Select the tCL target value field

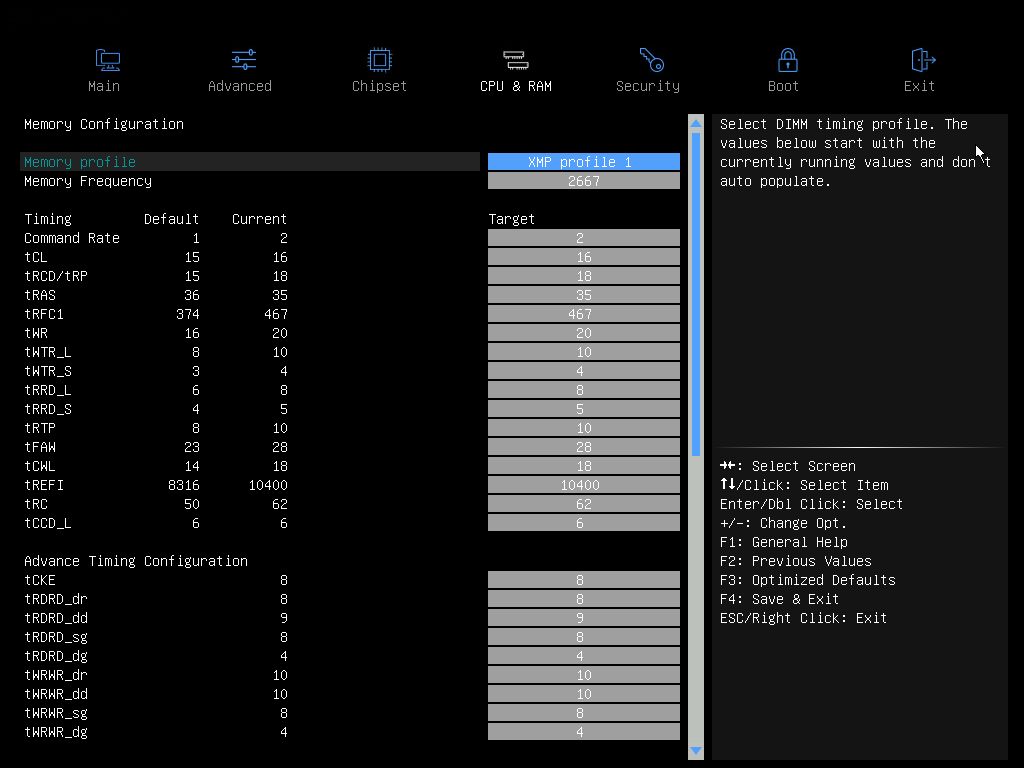point(584,257)
